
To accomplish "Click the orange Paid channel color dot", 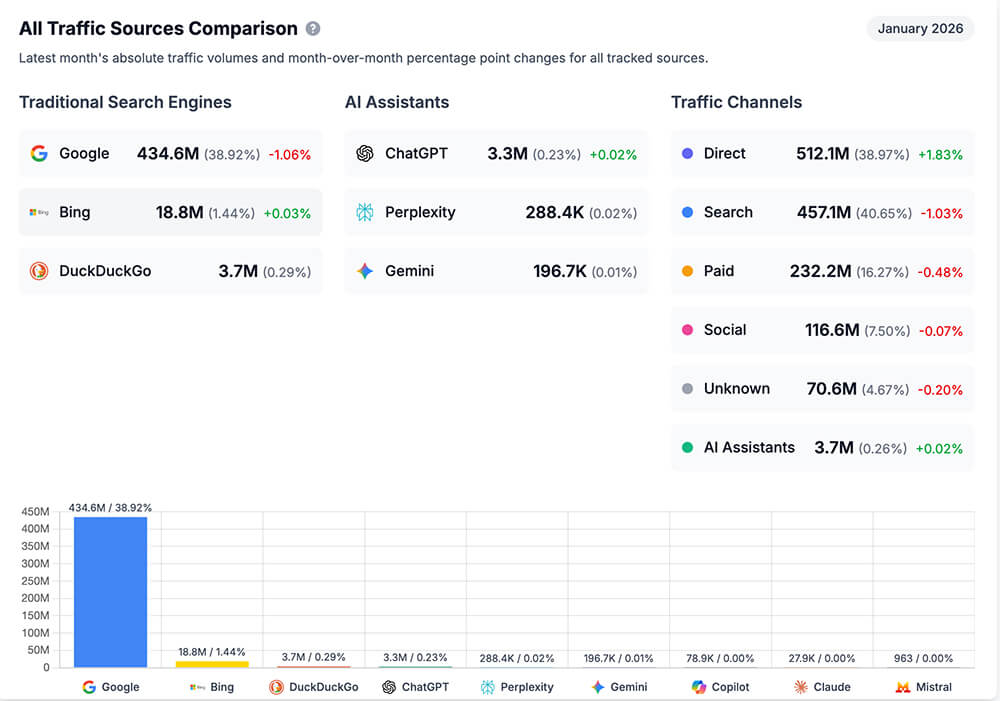I will click(687, 271).
